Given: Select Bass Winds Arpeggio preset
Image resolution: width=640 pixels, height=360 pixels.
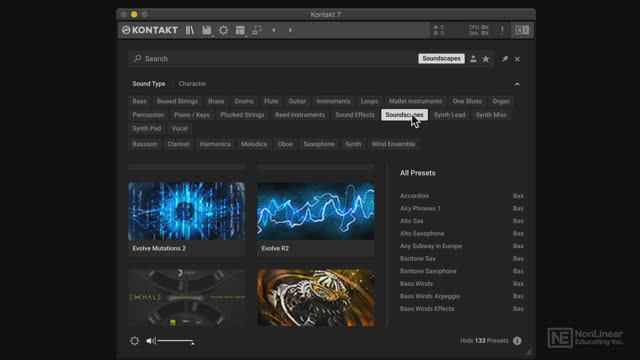Looking at the screenshot, I should [430, 296].
